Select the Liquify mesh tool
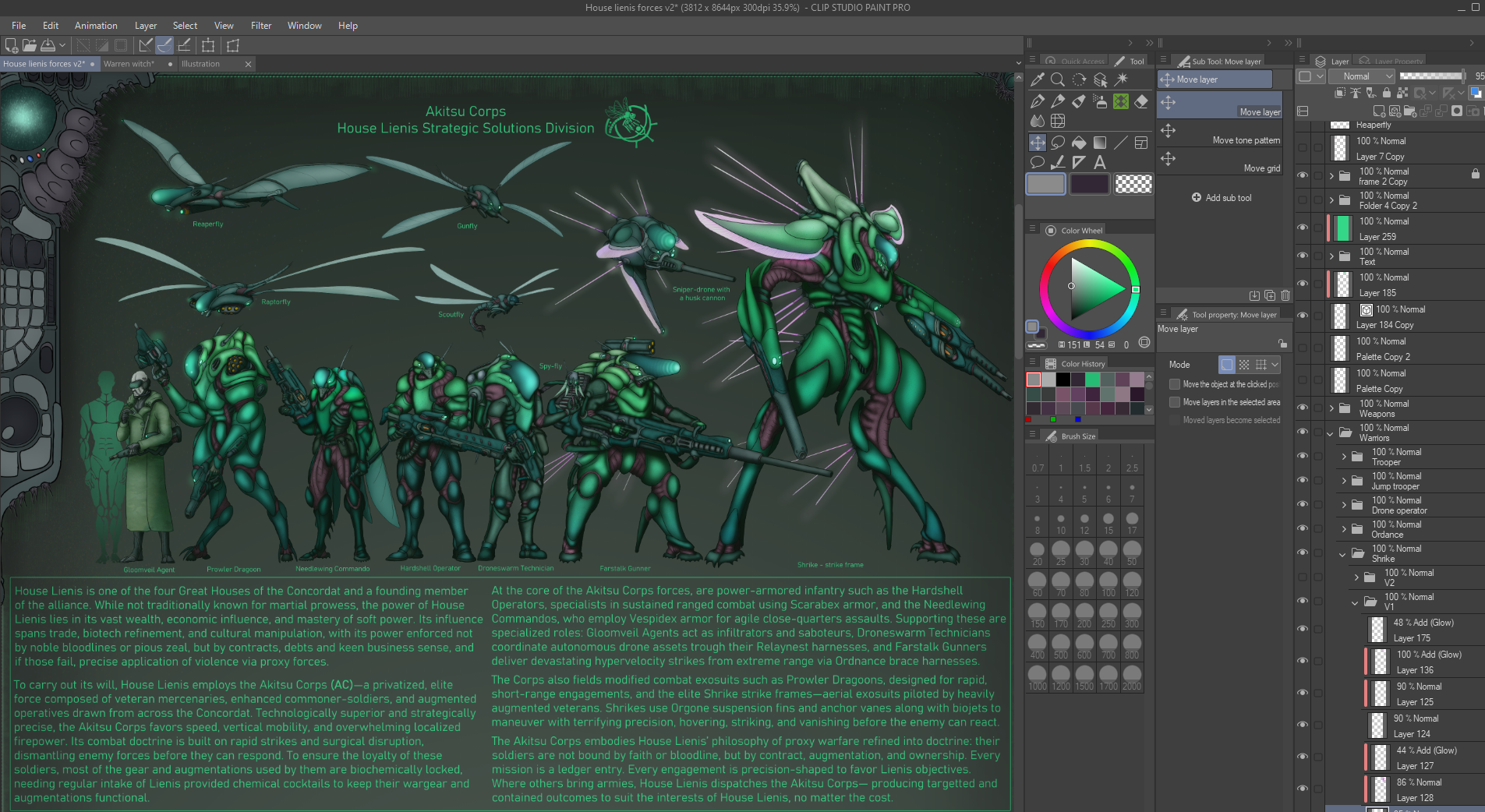Viewport: 1485px width, 812px height. (1058, 121)
